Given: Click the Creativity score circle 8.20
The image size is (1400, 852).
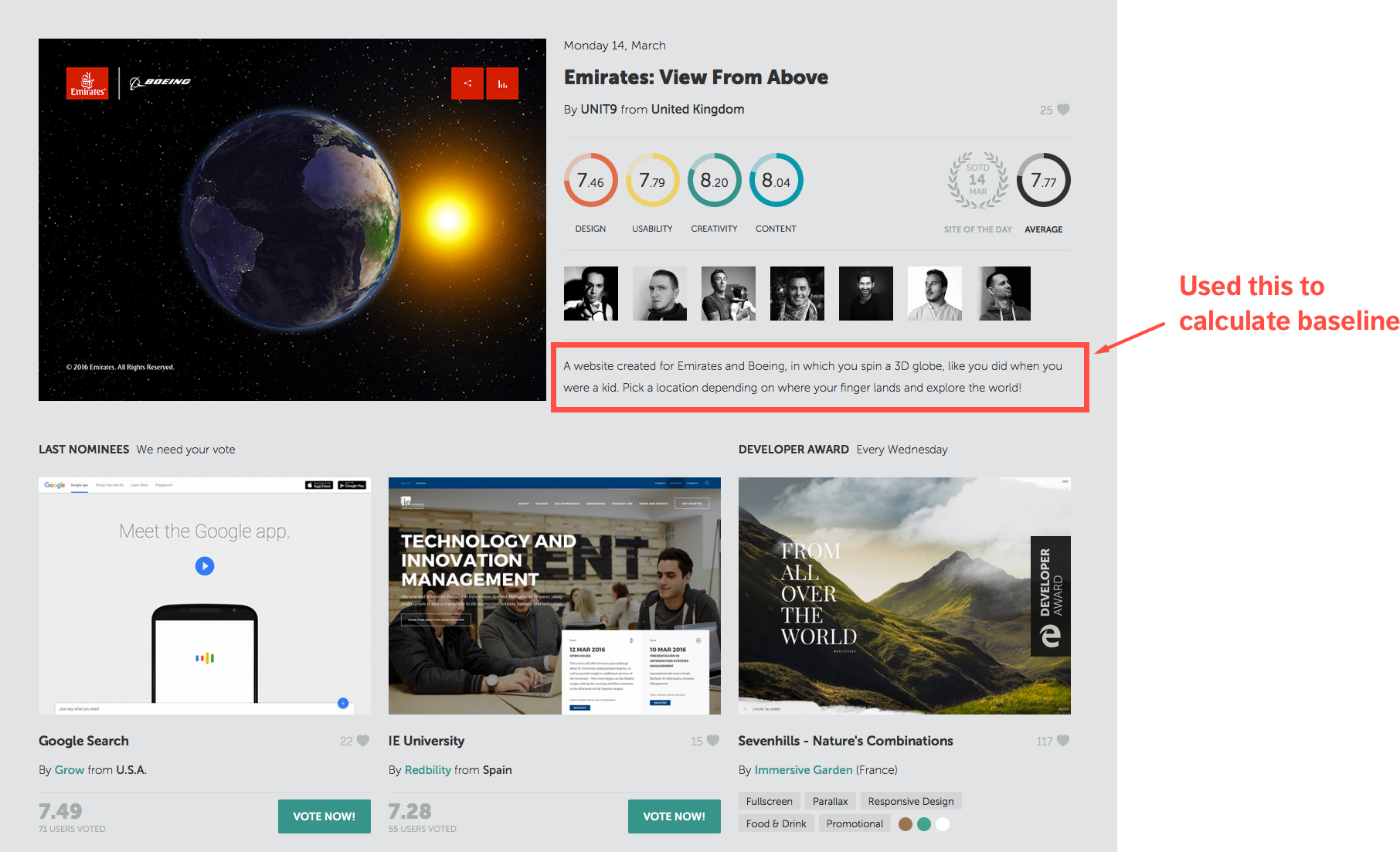Looking at the screenshot, I should 714,181.
